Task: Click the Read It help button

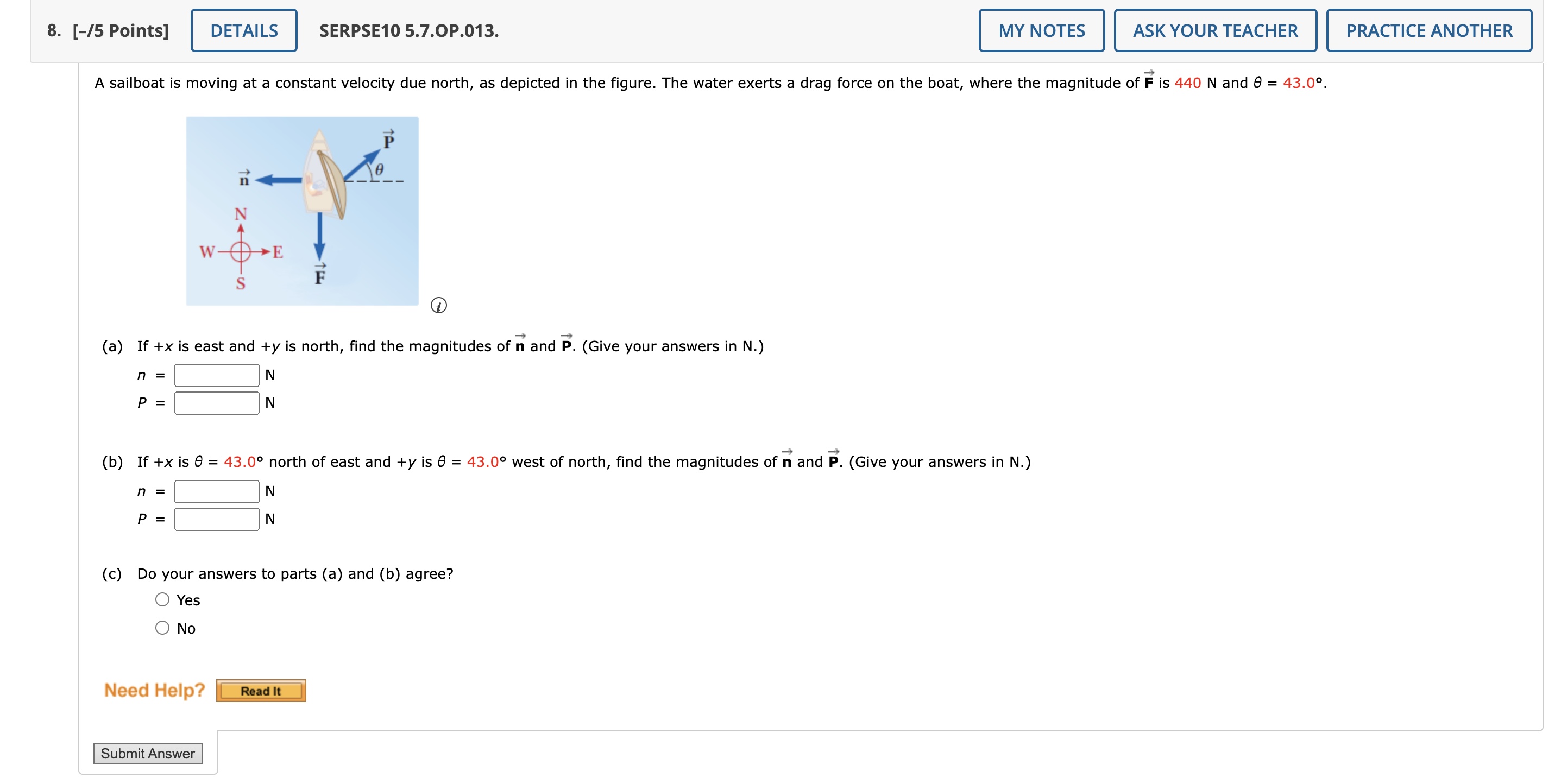Action: tap(260, 690)
